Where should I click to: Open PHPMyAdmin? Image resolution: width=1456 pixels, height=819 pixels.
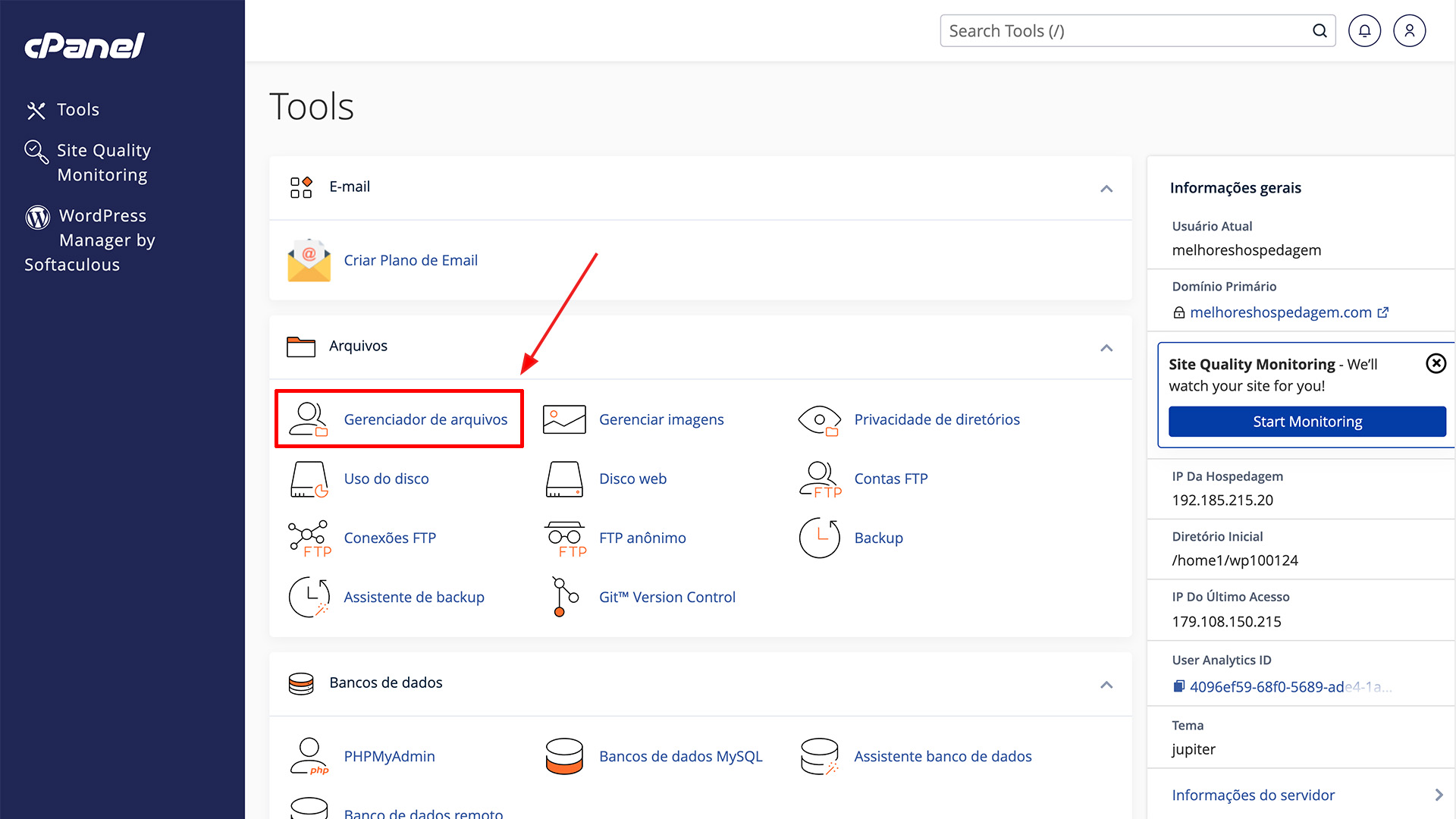pos(389,756)
